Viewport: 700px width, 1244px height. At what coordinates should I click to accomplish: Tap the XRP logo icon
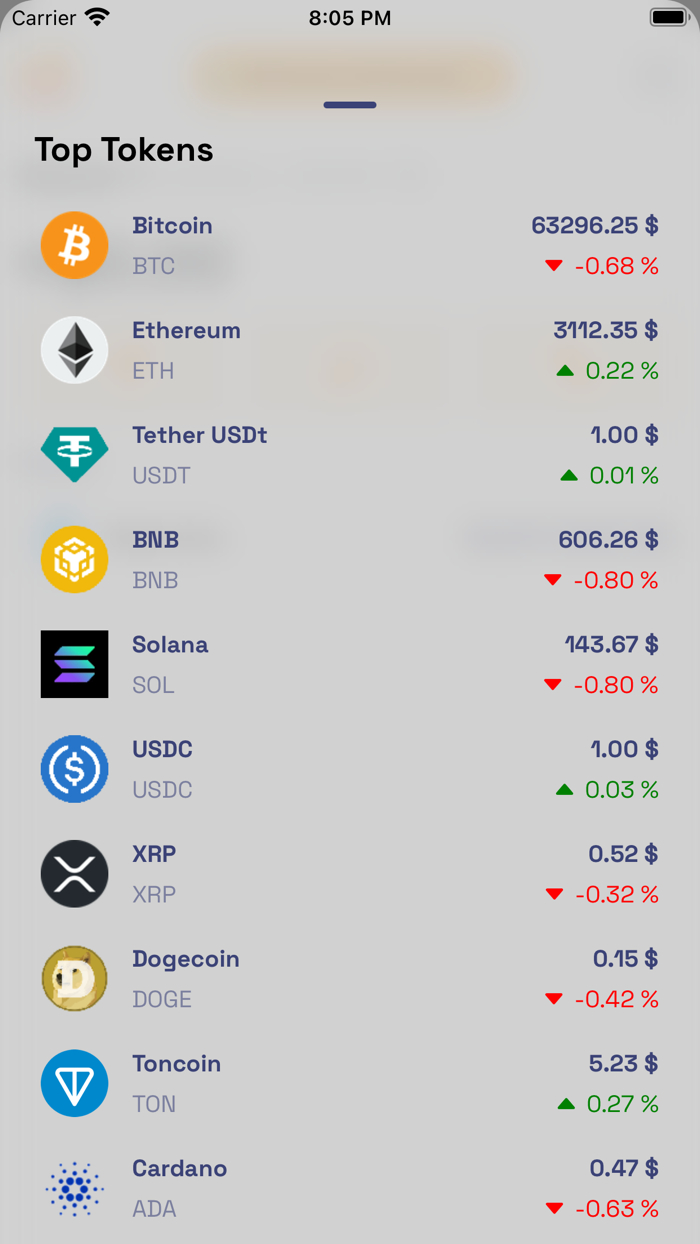click(x=74, y=873)
